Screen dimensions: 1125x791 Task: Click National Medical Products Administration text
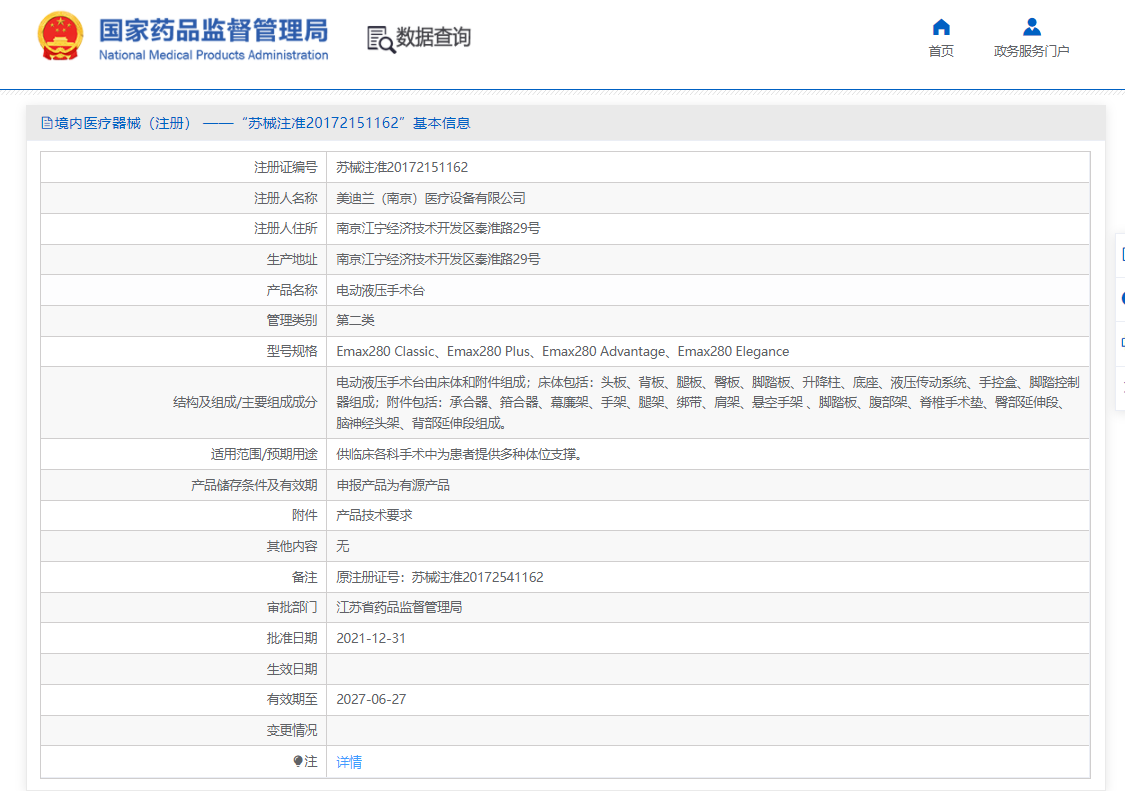[x=213, y=55]
